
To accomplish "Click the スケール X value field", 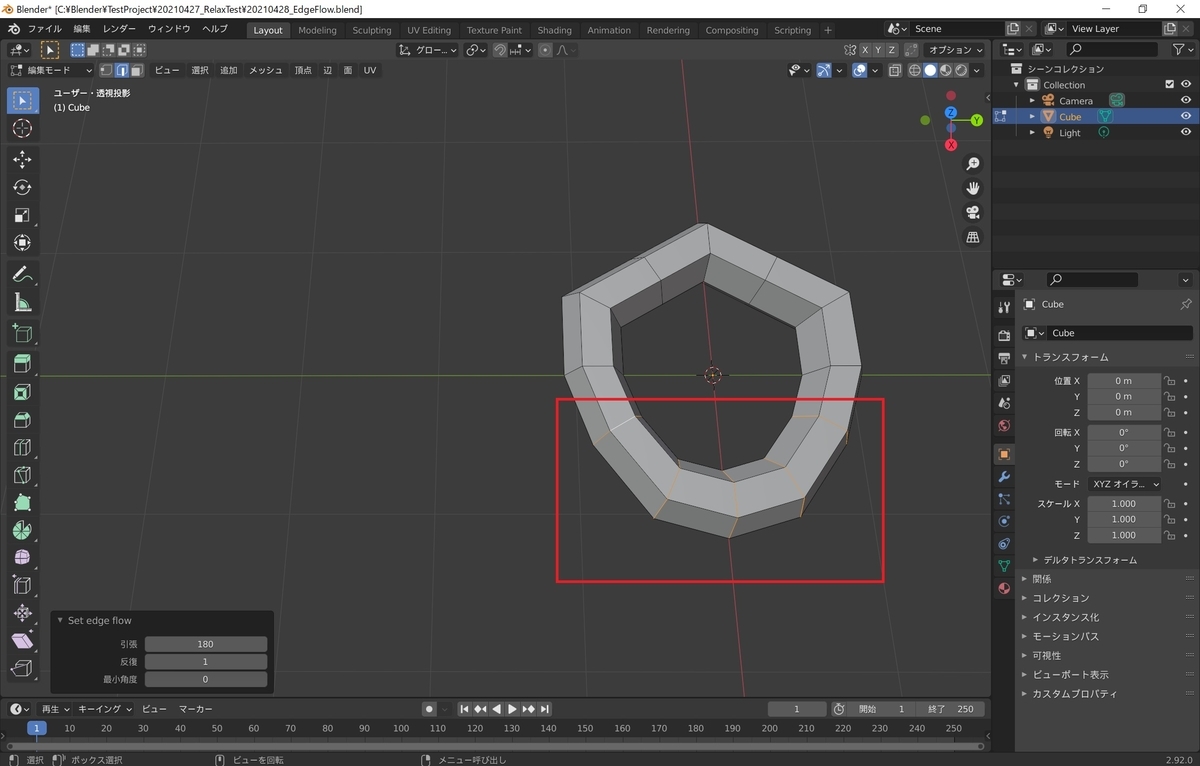I will click(1124, 504).
